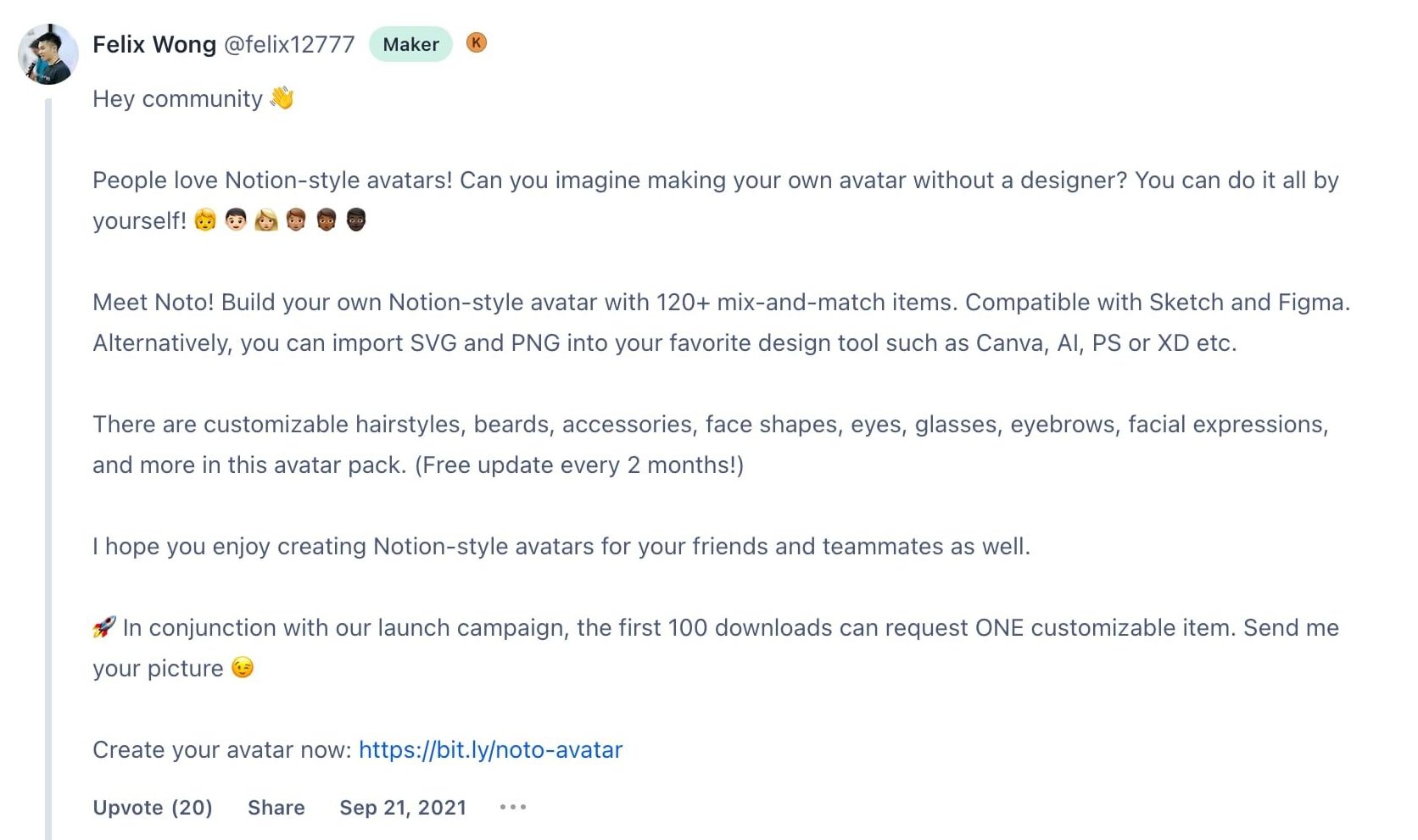Visit the @felix12777 handle link

[x=289, y=44]
